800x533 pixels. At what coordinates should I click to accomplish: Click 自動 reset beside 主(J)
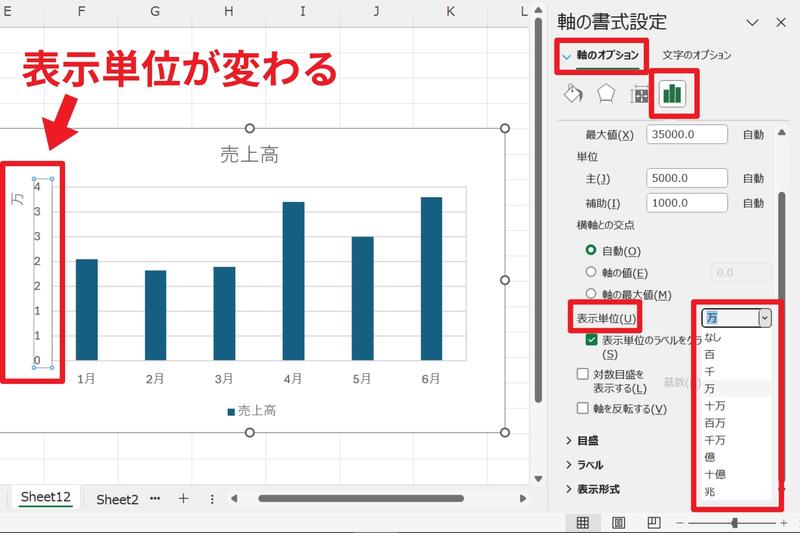(753, 178)
